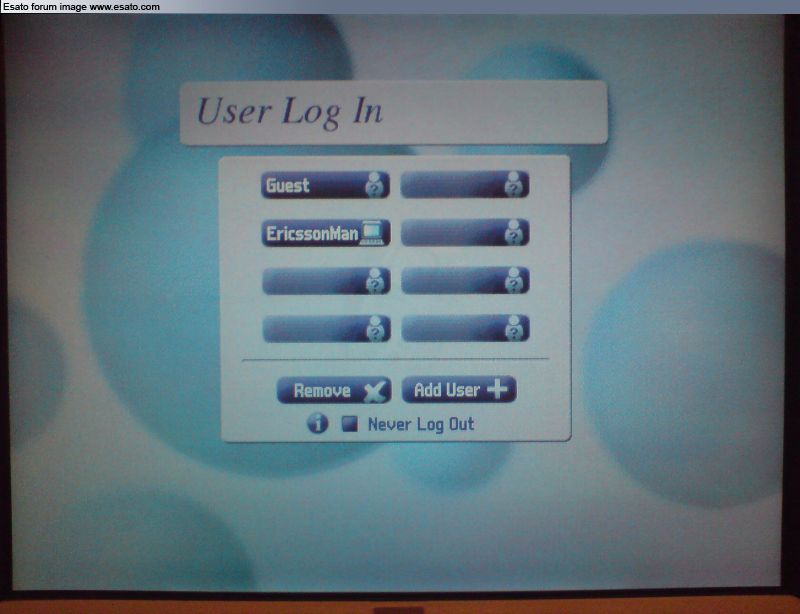The height and width of the screenshot is (614, 800).
Task: Click the question-mark avatar on Guest
Action: click(374, 185)
